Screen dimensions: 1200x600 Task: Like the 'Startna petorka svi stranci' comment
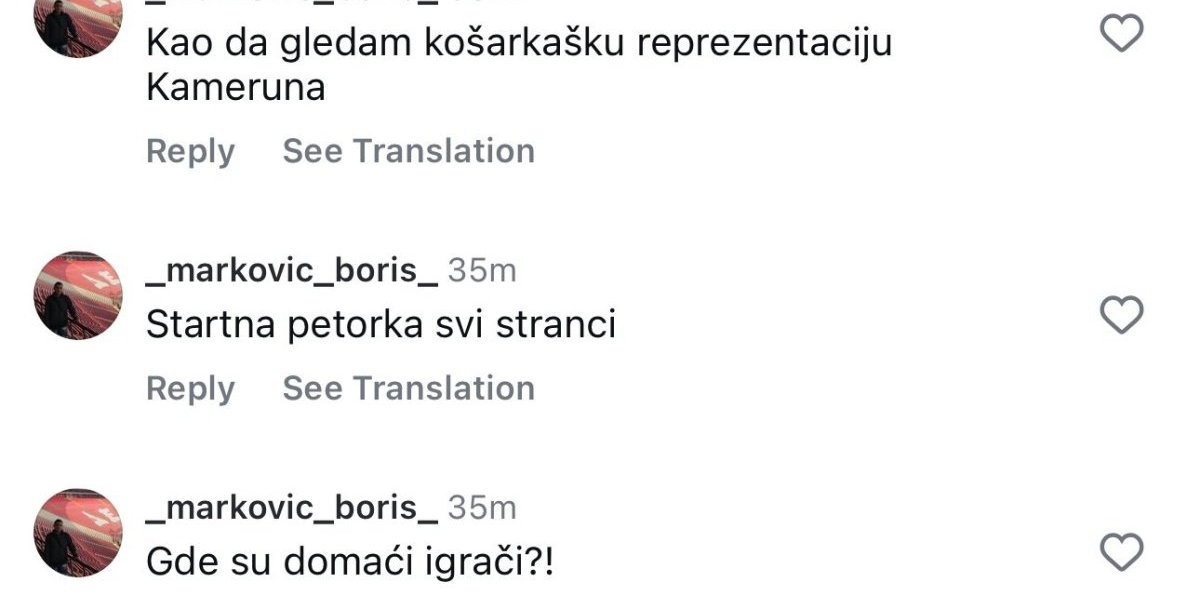click(x=1121, y=315)
